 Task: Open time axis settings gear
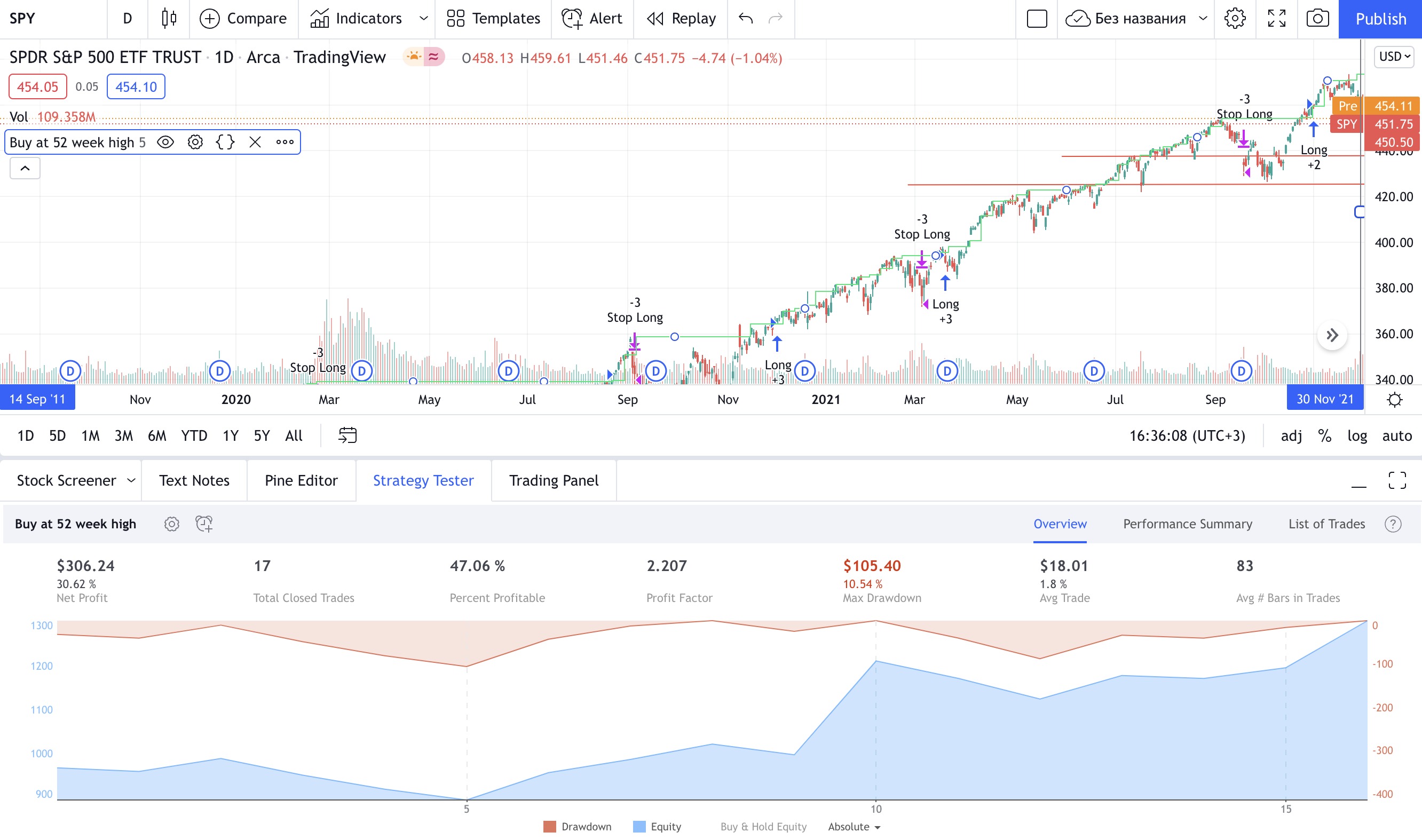[x=1395, y=400]
